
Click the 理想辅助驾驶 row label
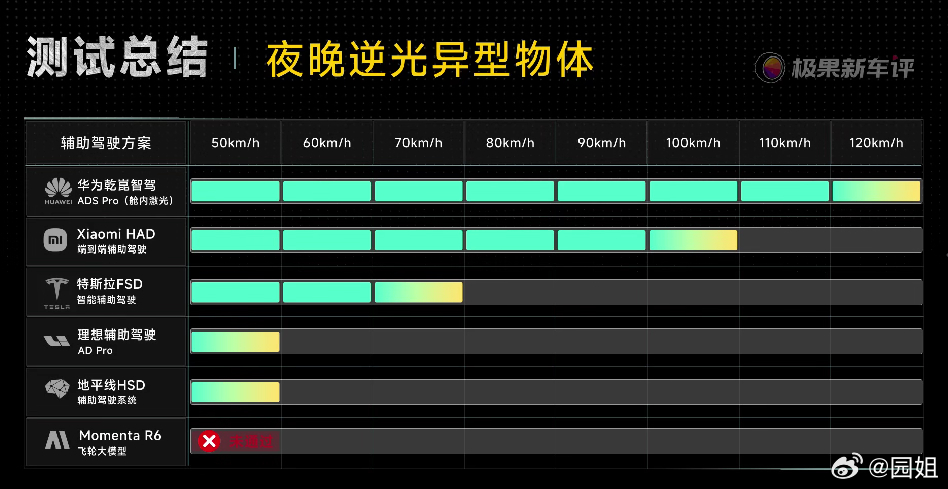coord(117,334)
